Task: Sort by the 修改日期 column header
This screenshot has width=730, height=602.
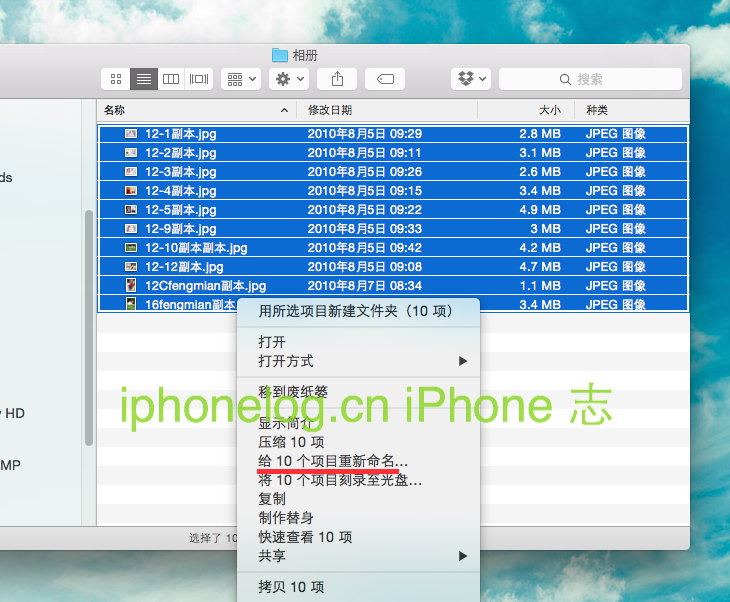Action: click(387, 110)
